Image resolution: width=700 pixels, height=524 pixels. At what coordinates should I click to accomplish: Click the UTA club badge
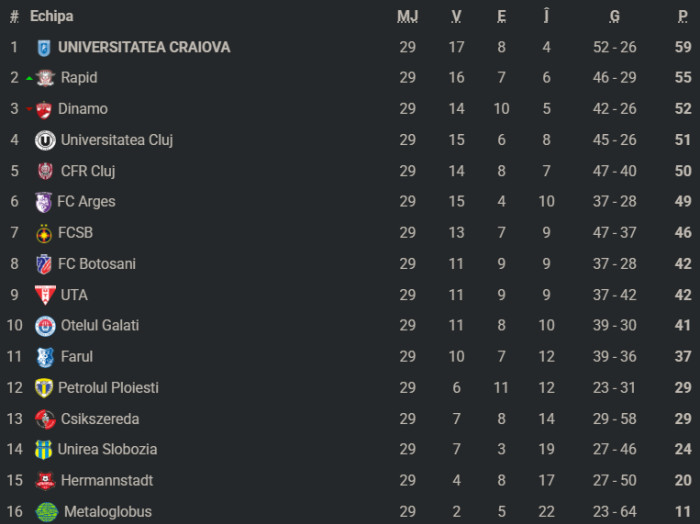[x=44, y=295]
